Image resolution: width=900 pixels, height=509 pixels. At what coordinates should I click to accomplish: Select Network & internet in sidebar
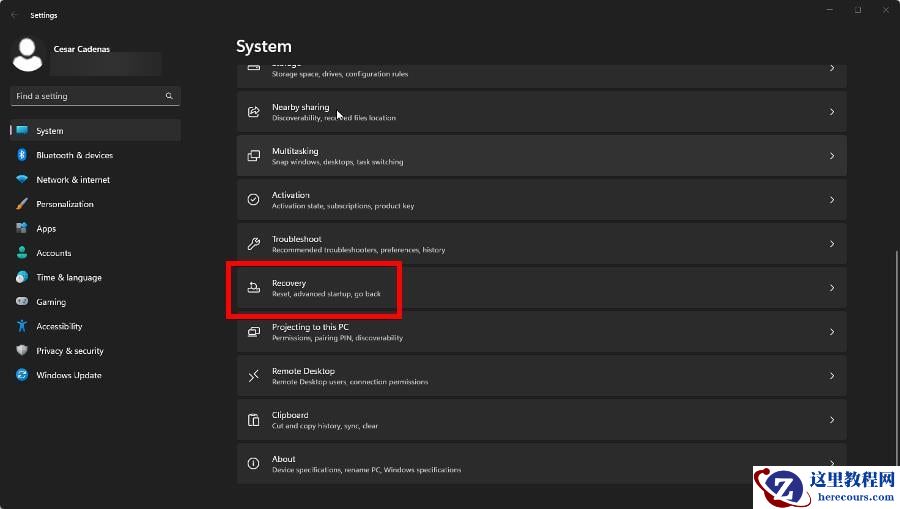[73, 180]
